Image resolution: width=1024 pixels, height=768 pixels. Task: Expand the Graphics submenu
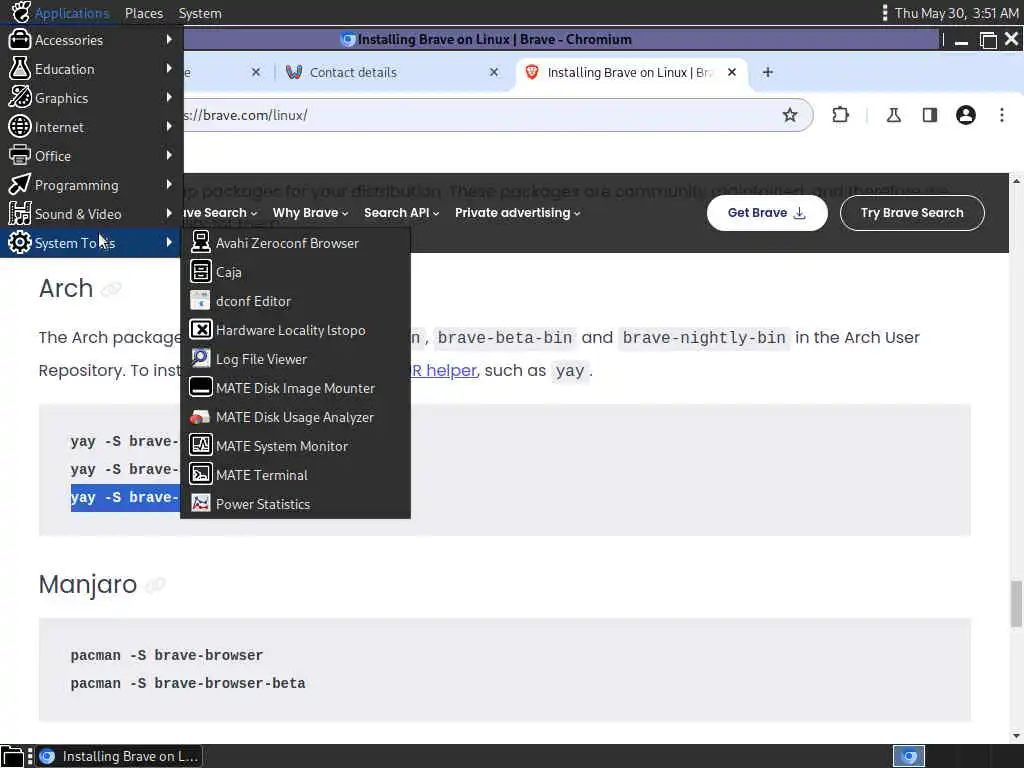pos(91,98)
